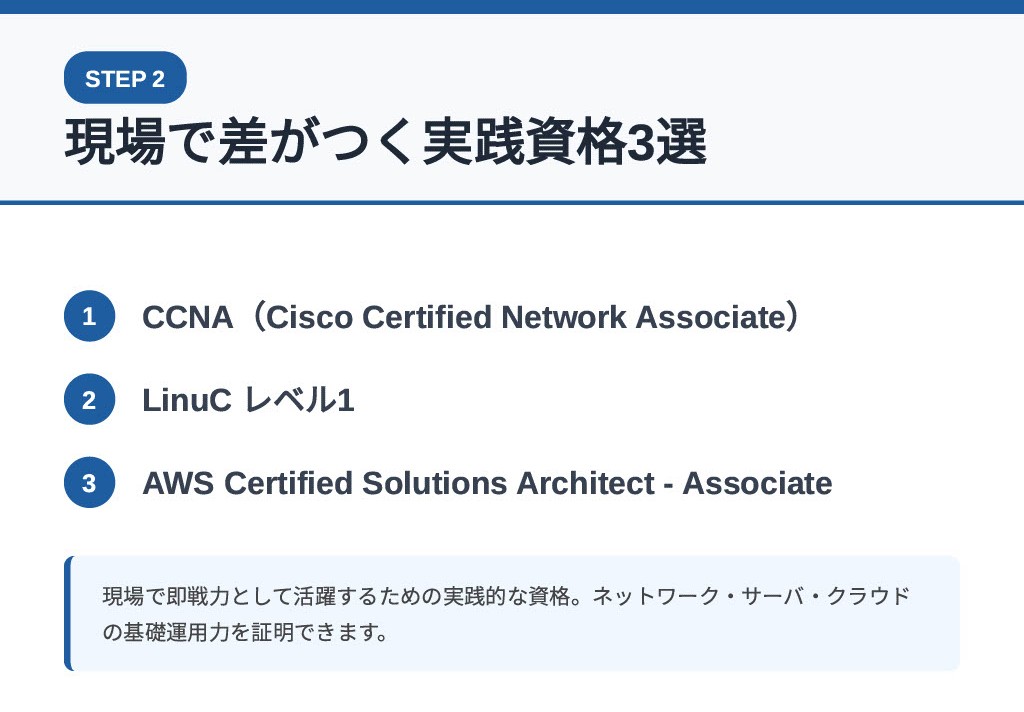
Task: Click the dark blue top bar
Action: click(512, 7)
